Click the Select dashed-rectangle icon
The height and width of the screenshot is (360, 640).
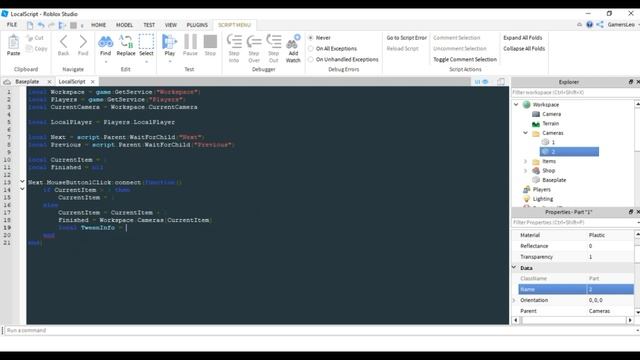pyautogui.click(x=146, y=42)
